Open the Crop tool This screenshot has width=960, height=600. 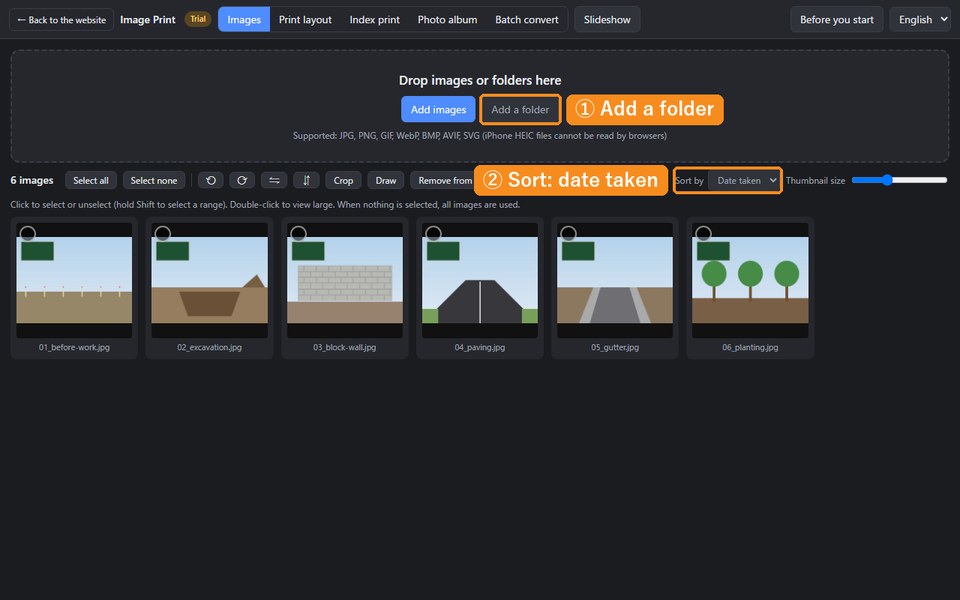[x=343, y=180]
